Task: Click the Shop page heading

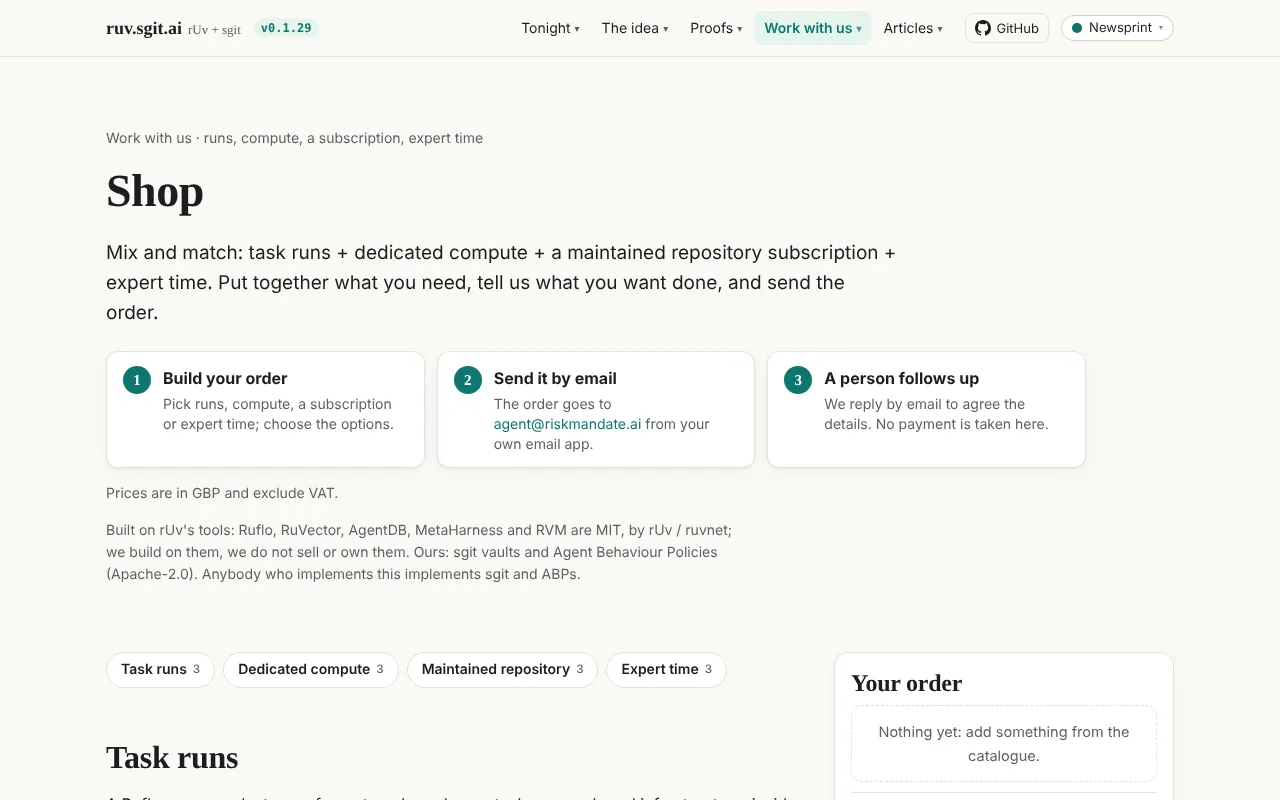Action: click(x=155, y=191)
